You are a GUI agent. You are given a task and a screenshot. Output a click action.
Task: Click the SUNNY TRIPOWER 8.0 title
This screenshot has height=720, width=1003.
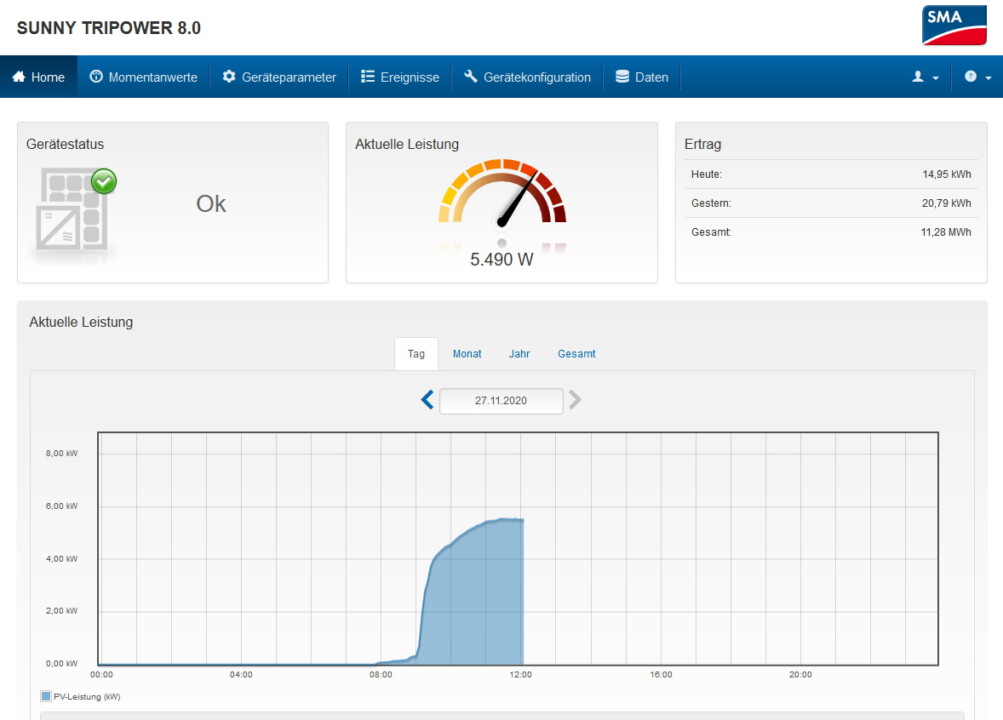point(109,28)
